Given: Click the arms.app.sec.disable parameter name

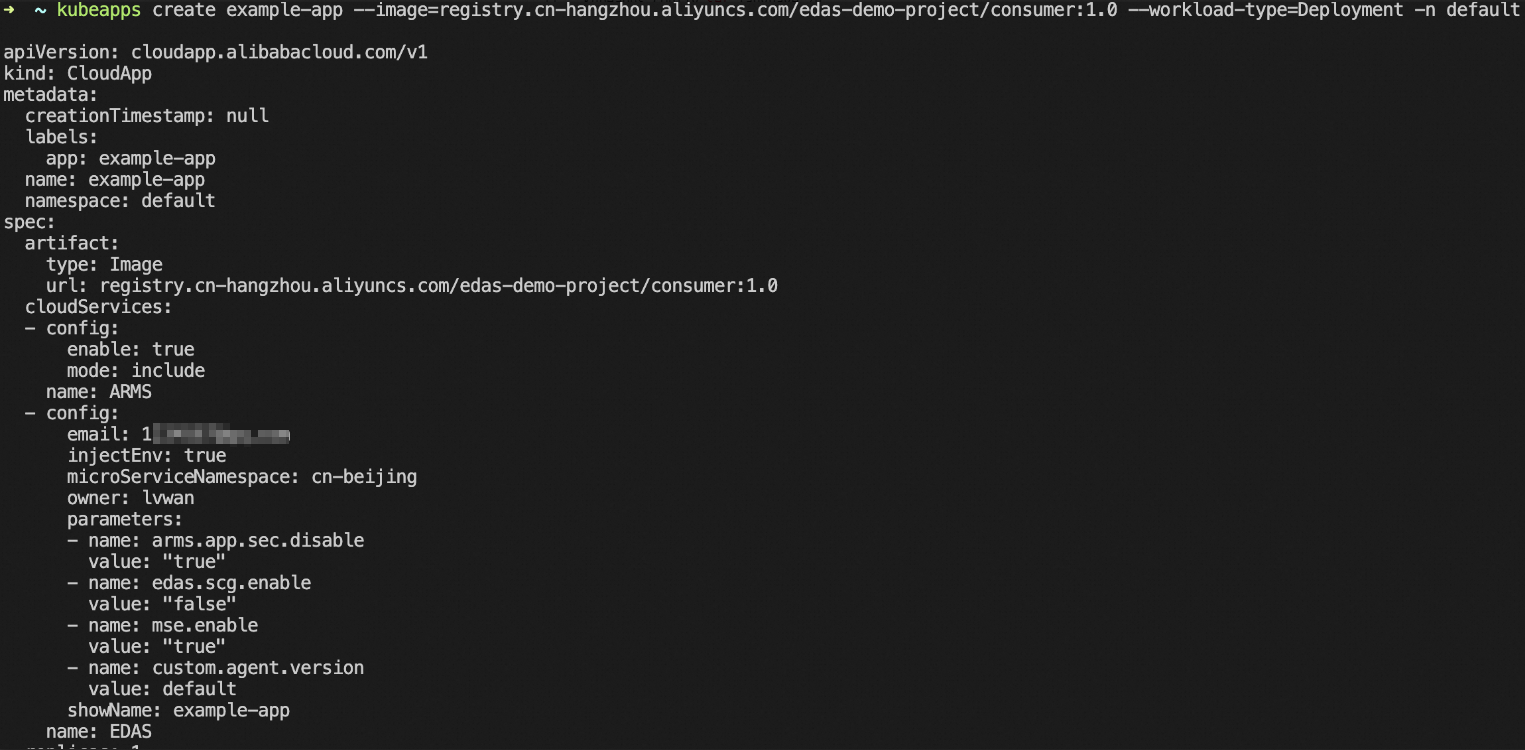Looking at the screenshot, I should [x=258, y=541].
